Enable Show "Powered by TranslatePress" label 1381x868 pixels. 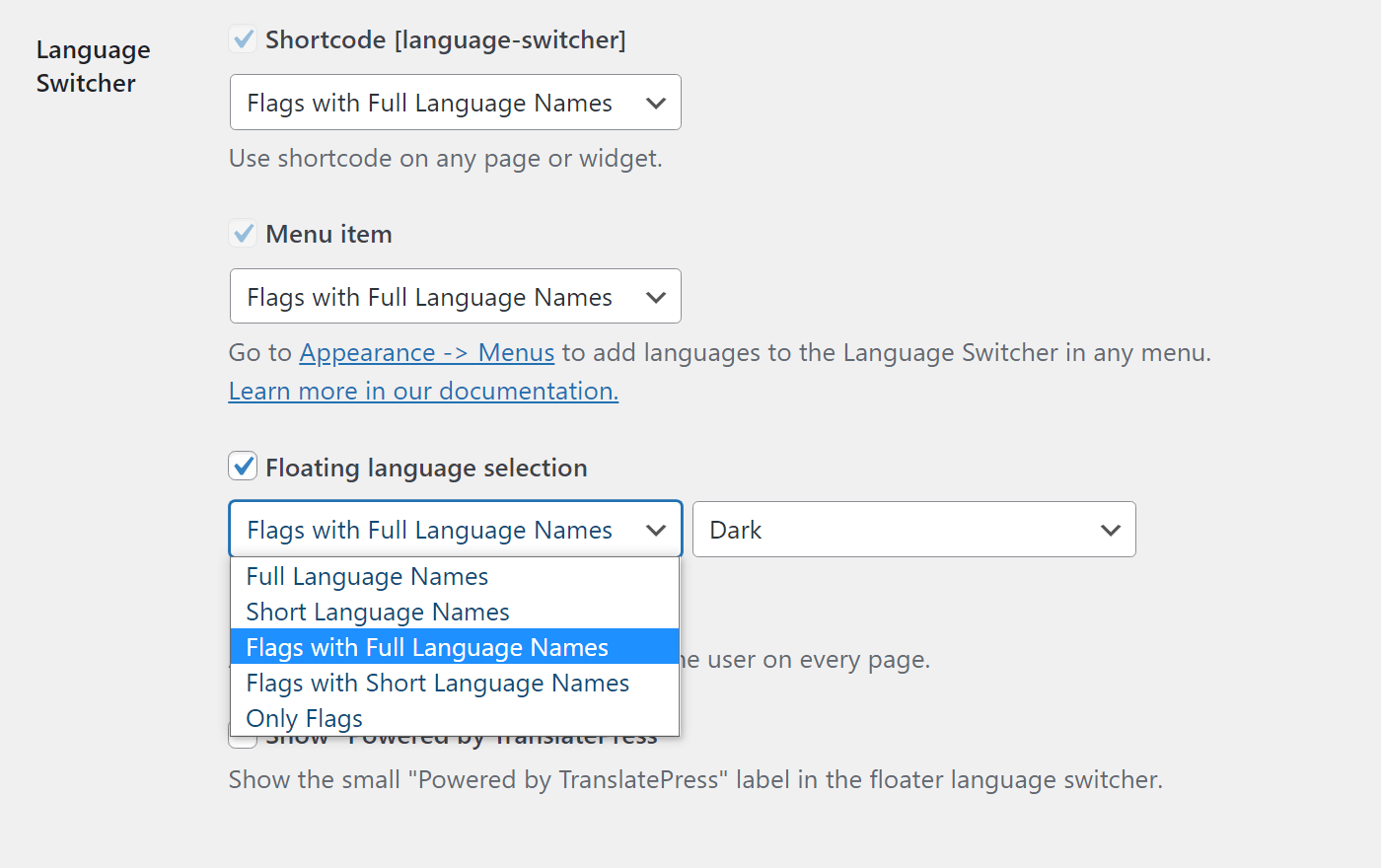[x=243, y=735]
